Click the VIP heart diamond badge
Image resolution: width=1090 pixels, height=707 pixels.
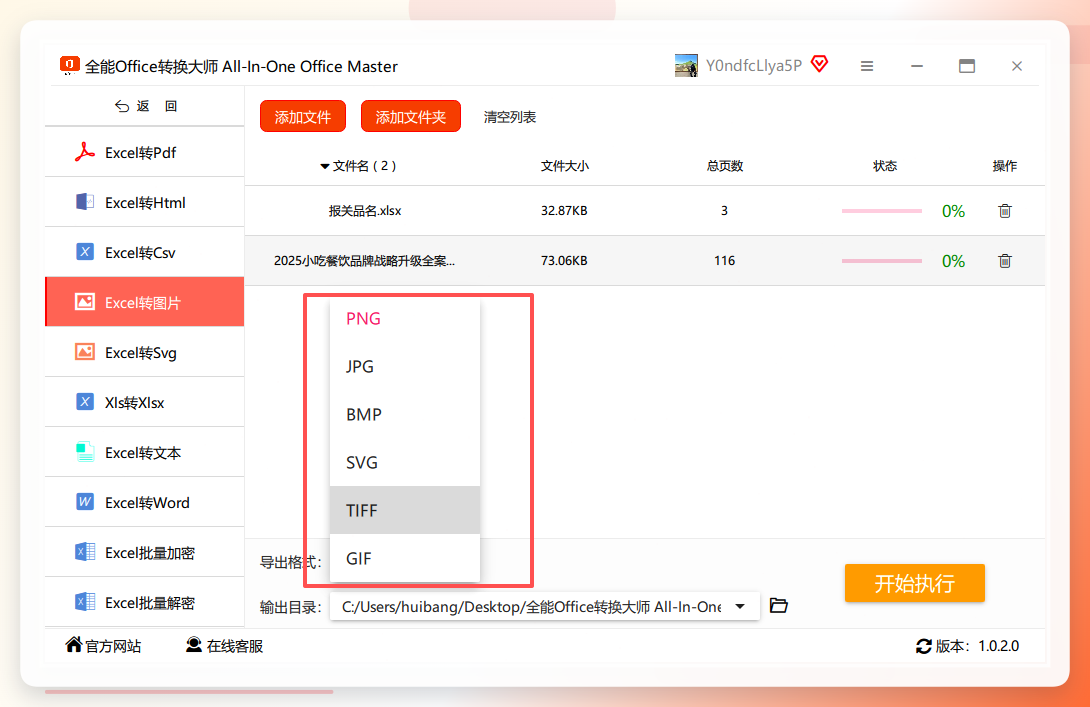820,65
